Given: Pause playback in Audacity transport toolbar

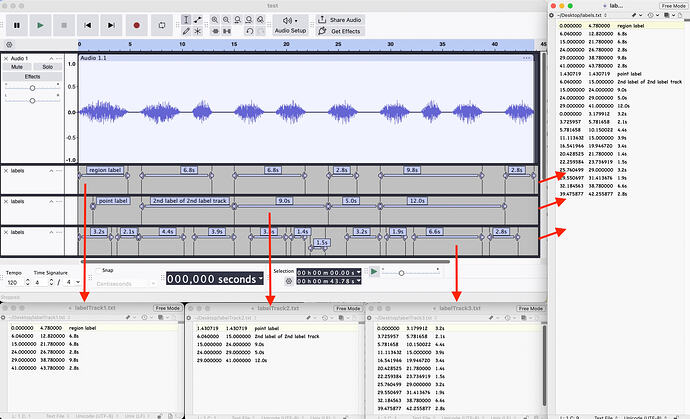Looking at the screenshot, I should coord(17,26).
